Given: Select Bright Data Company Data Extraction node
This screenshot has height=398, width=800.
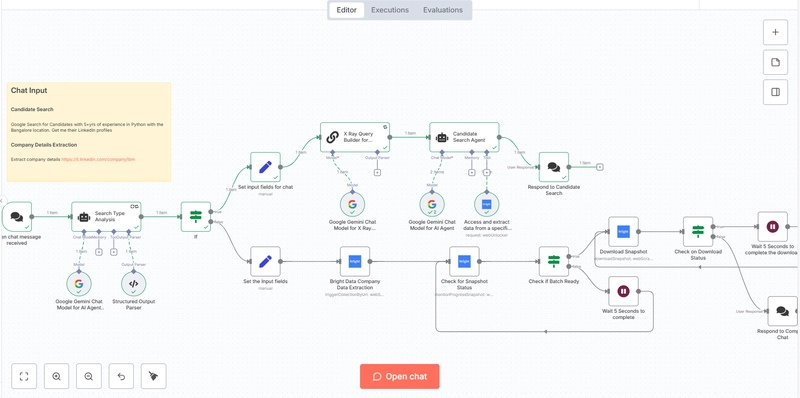Looking at the screenshot, I should point(355,261).
